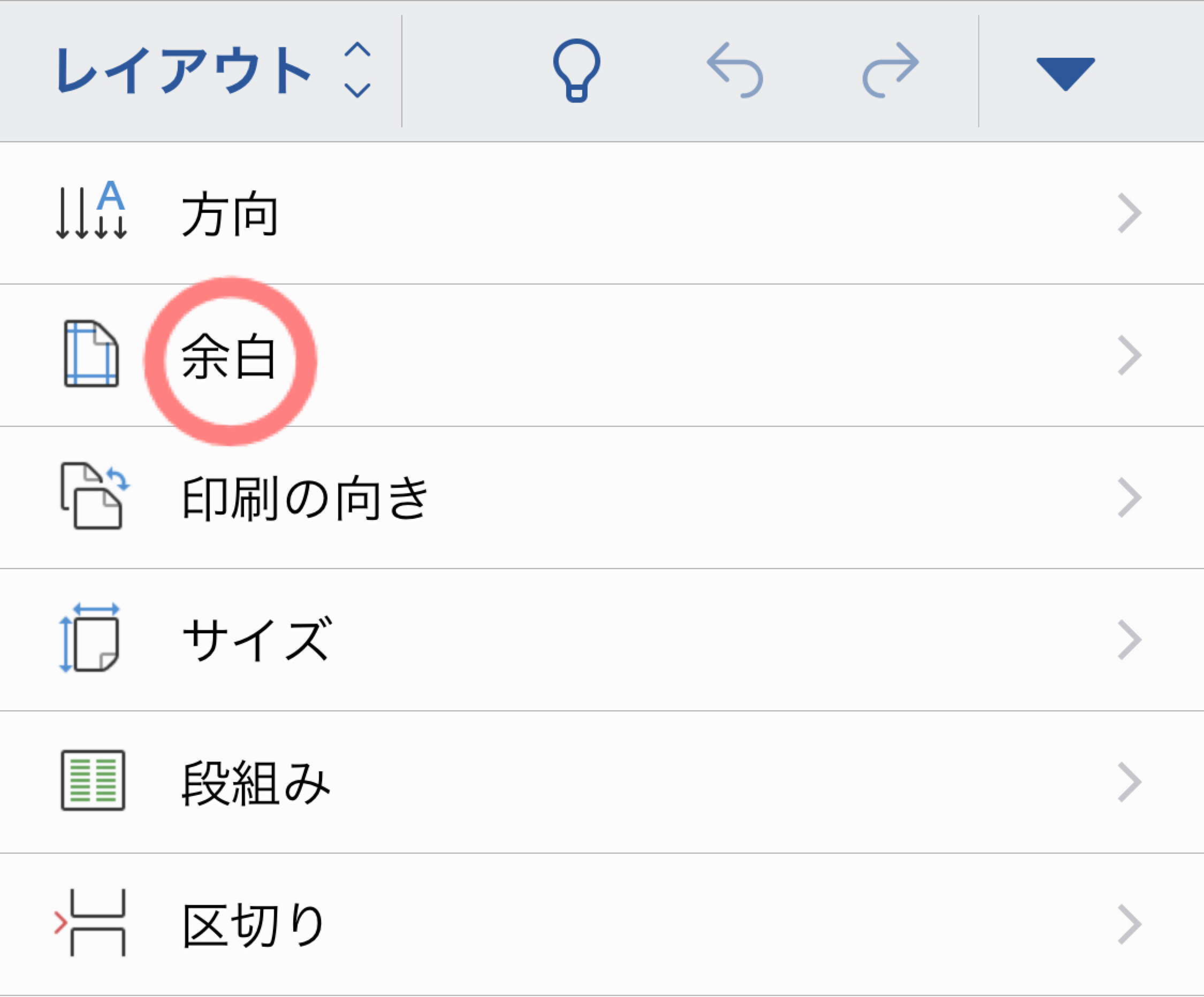Screen dimensions: 1204x997
Task: Collapse the ribbon with the triangle arrow
Action: pos(1065,74)
